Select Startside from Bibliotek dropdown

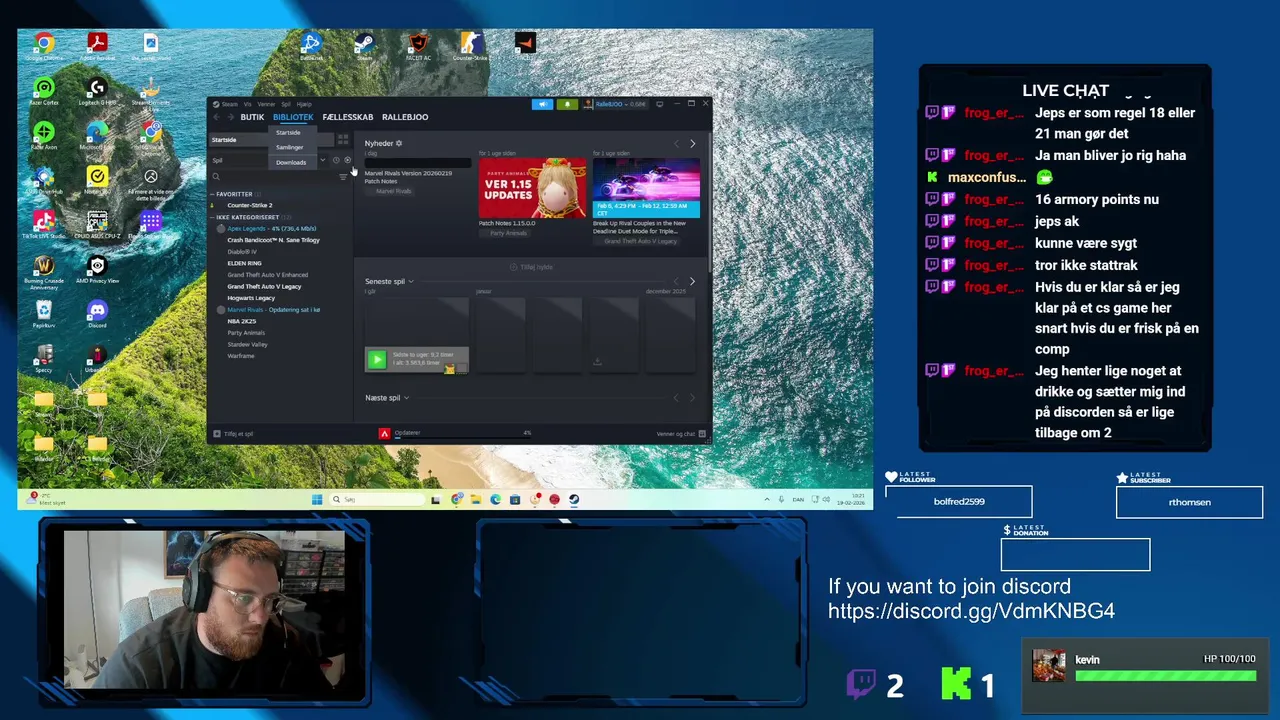pyautogui.click(x=288, y=132)
